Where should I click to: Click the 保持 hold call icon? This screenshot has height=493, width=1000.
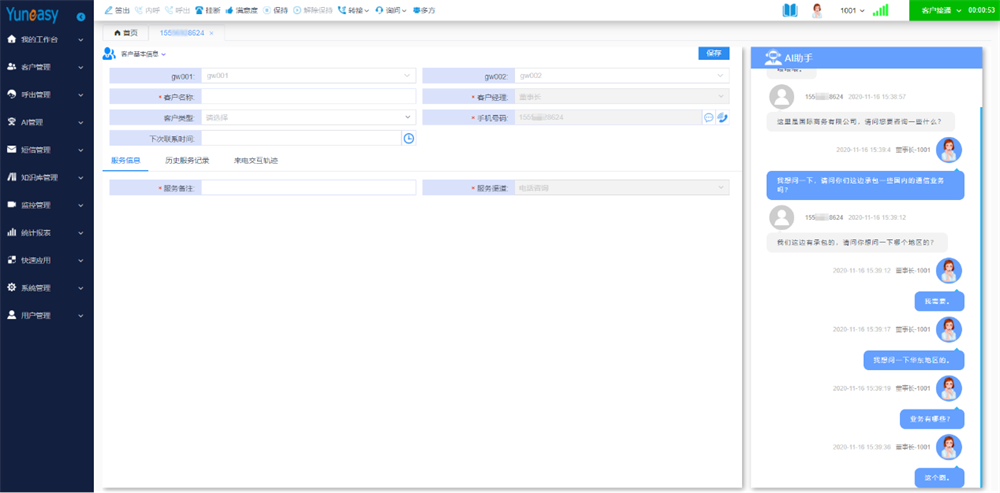[267, 10]
